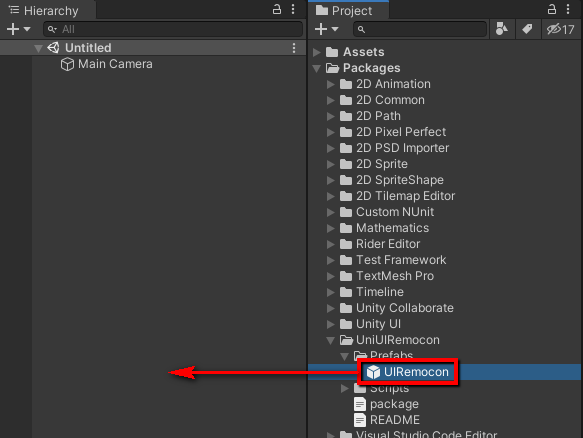Switch to the Hierarchy tab
Image resolution: width=583 pixels, height=438 pixels.
click(x=48, y=10)
